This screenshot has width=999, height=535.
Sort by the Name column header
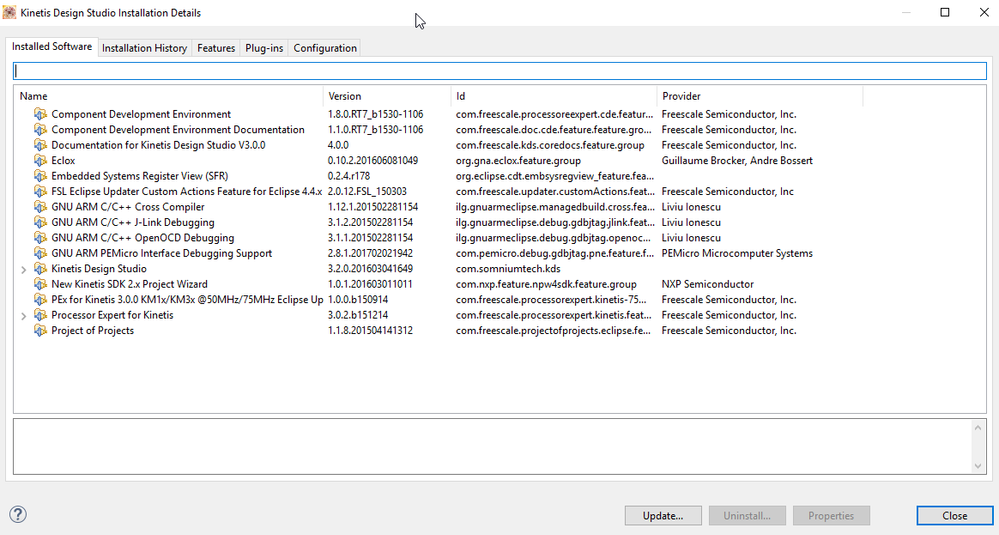(169, 96)
